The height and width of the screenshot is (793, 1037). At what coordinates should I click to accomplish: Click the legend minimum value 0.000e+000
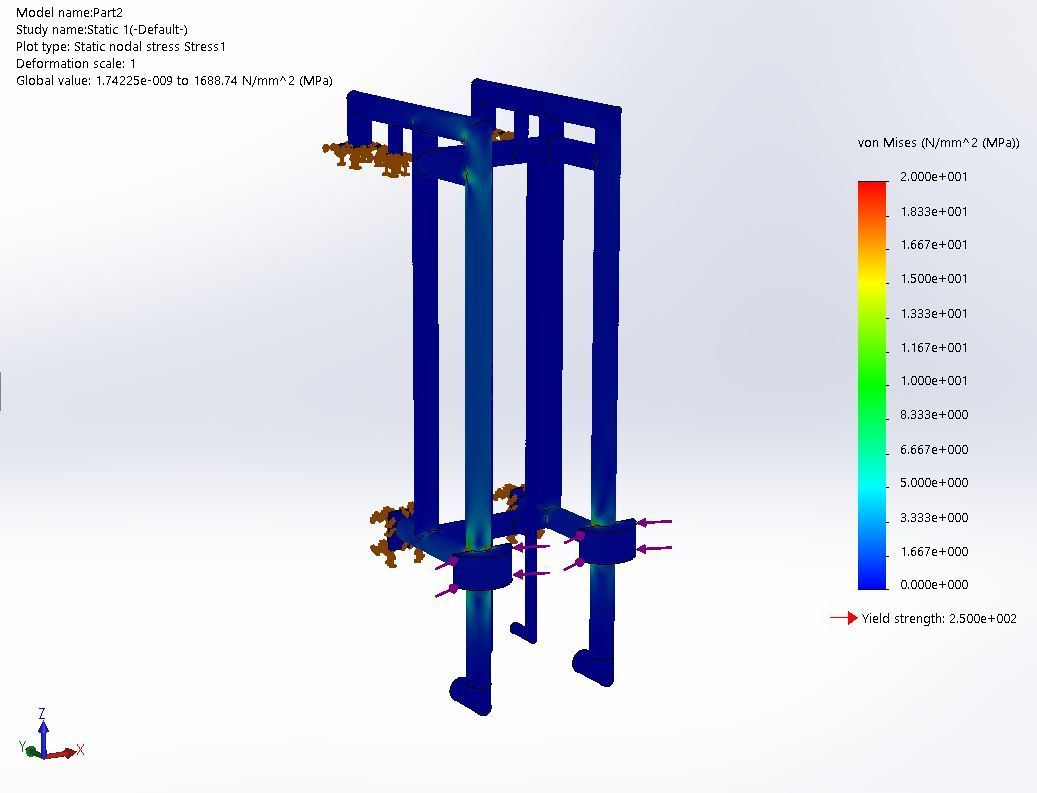point(934,585)
